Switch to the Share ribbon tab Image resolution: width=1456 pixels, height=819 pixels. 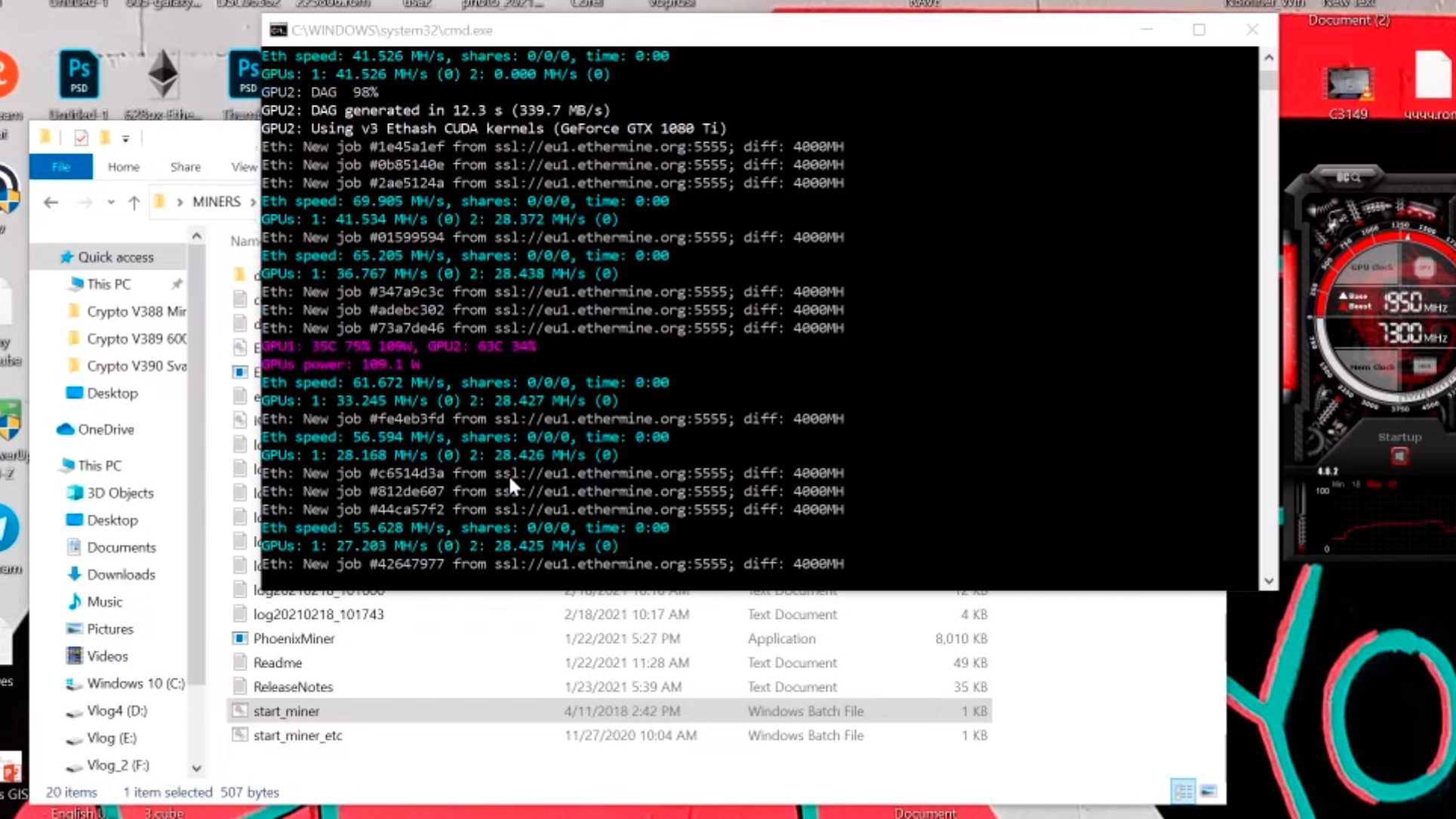pos(185,167)
